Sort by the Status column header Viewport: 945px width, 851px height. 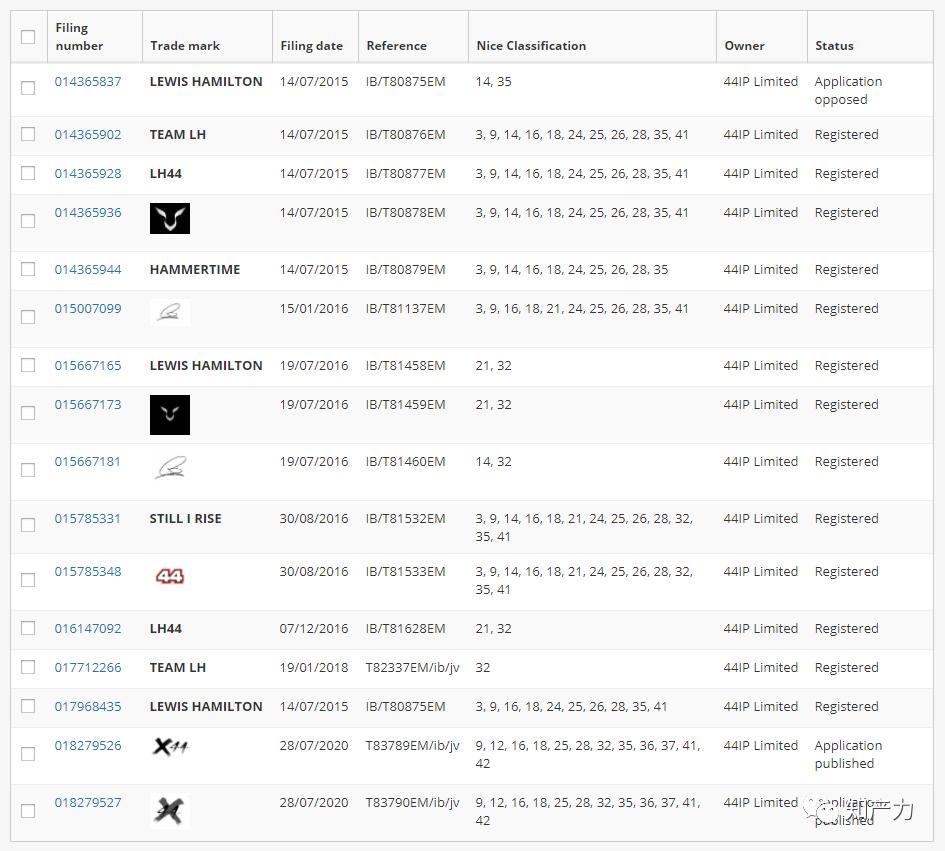[x=834, y=46]
